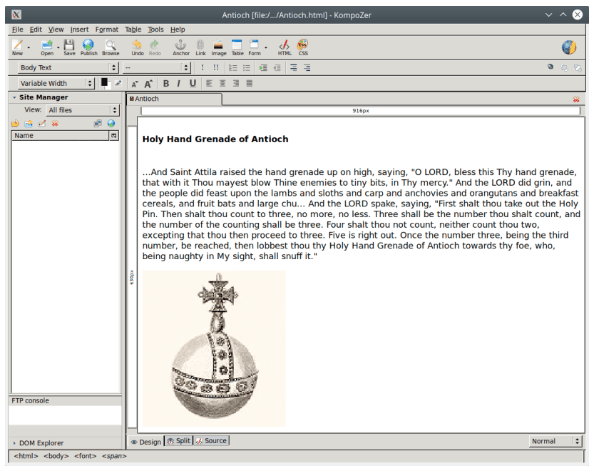The height and width of the screenshot is (473, 600).
Task: Insert a Table from toolbar
Action: (237, 47)
